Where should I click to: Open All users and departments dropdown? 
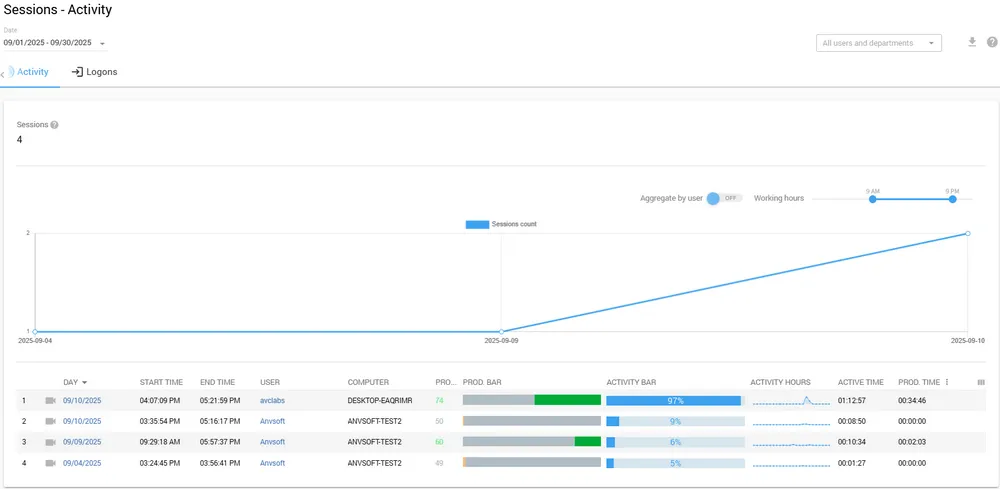(x=879, y=43)
